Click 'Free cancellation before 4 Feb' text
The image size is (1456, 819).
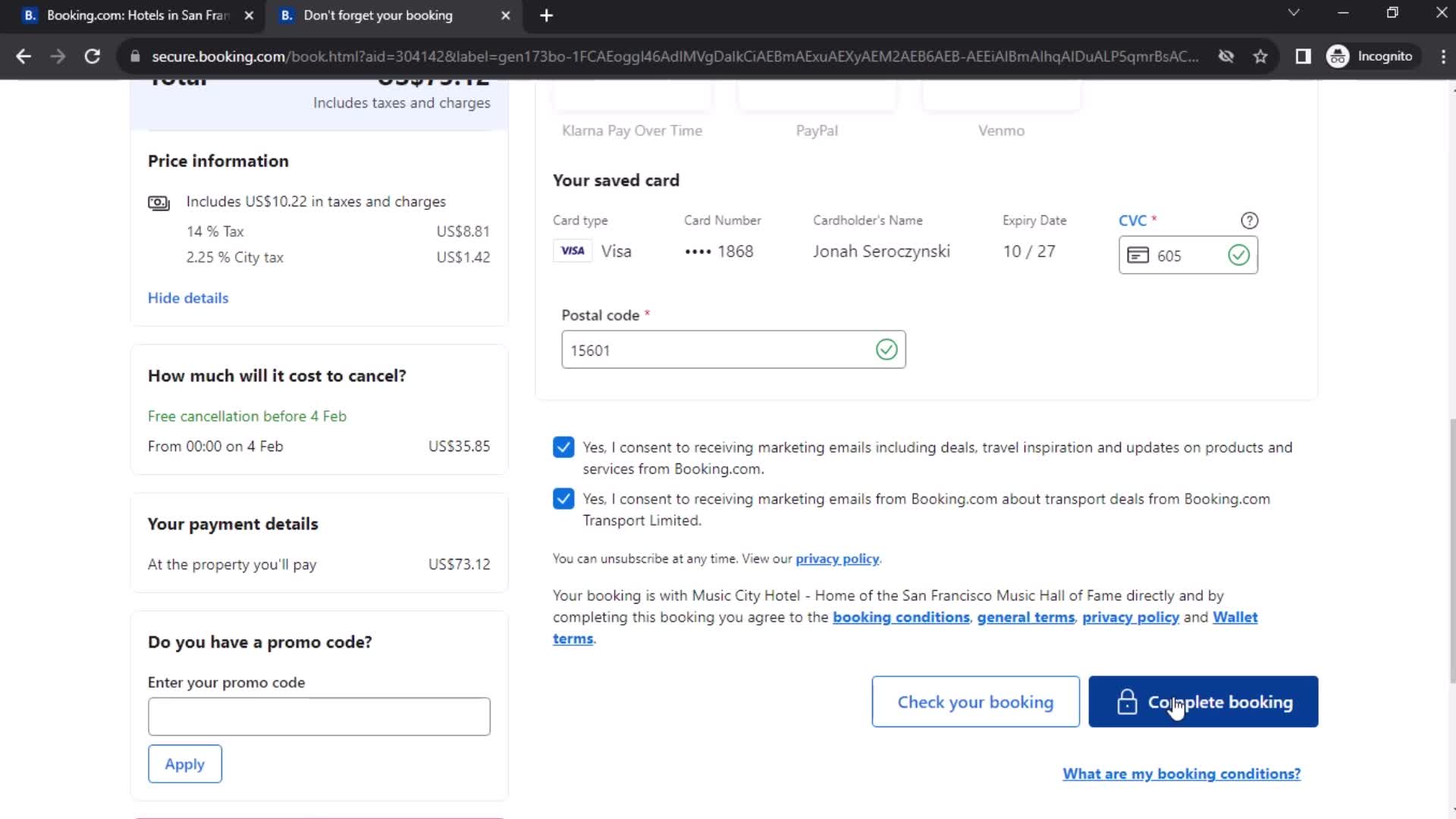coord(247,416)
